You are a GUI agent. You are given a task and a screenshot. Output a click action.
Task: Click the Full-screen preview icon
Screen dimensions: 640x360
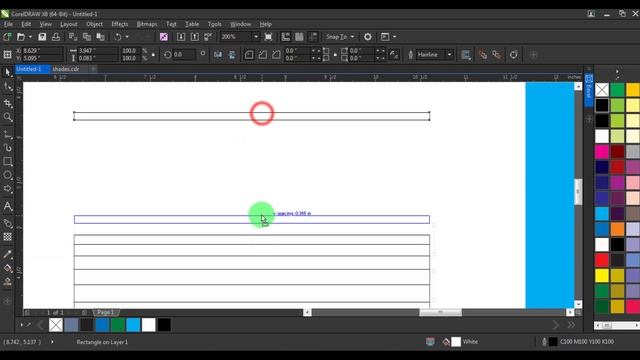(268, 37)
